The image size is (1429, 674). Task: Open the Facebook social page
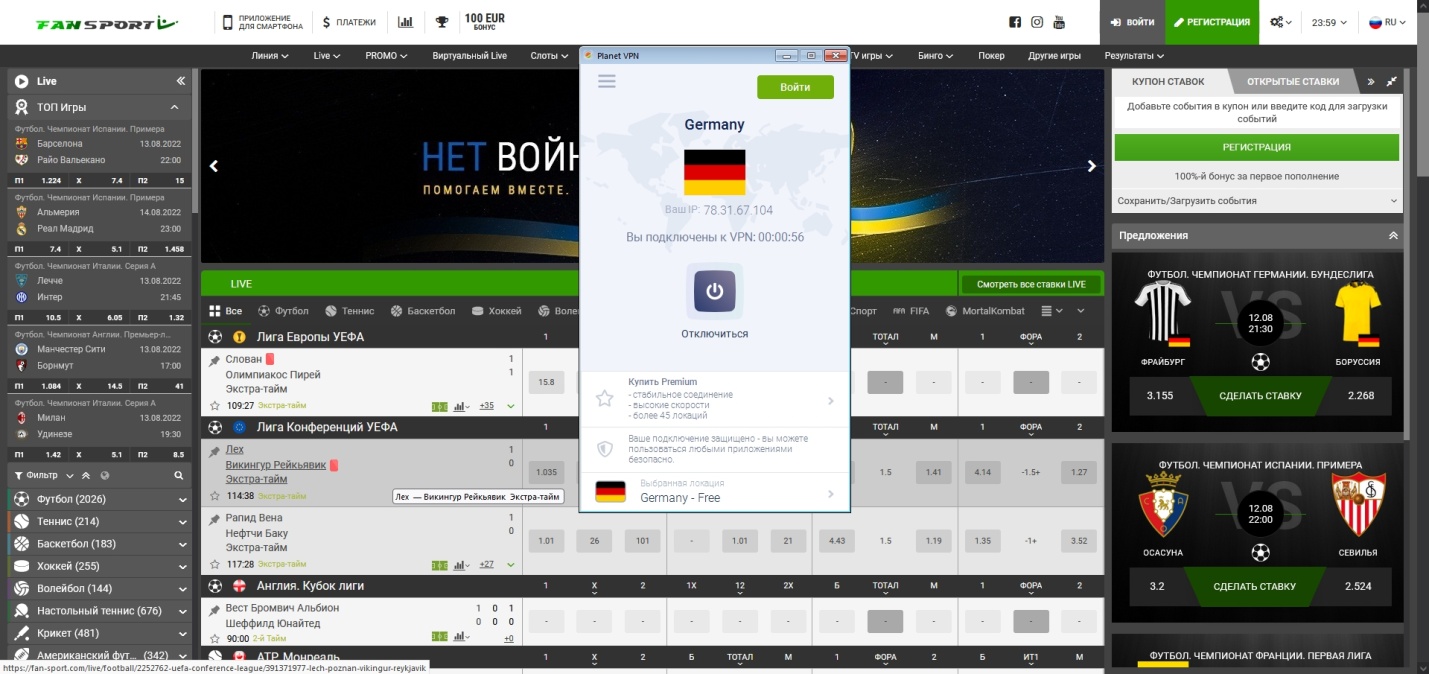tap(1015, 22)
